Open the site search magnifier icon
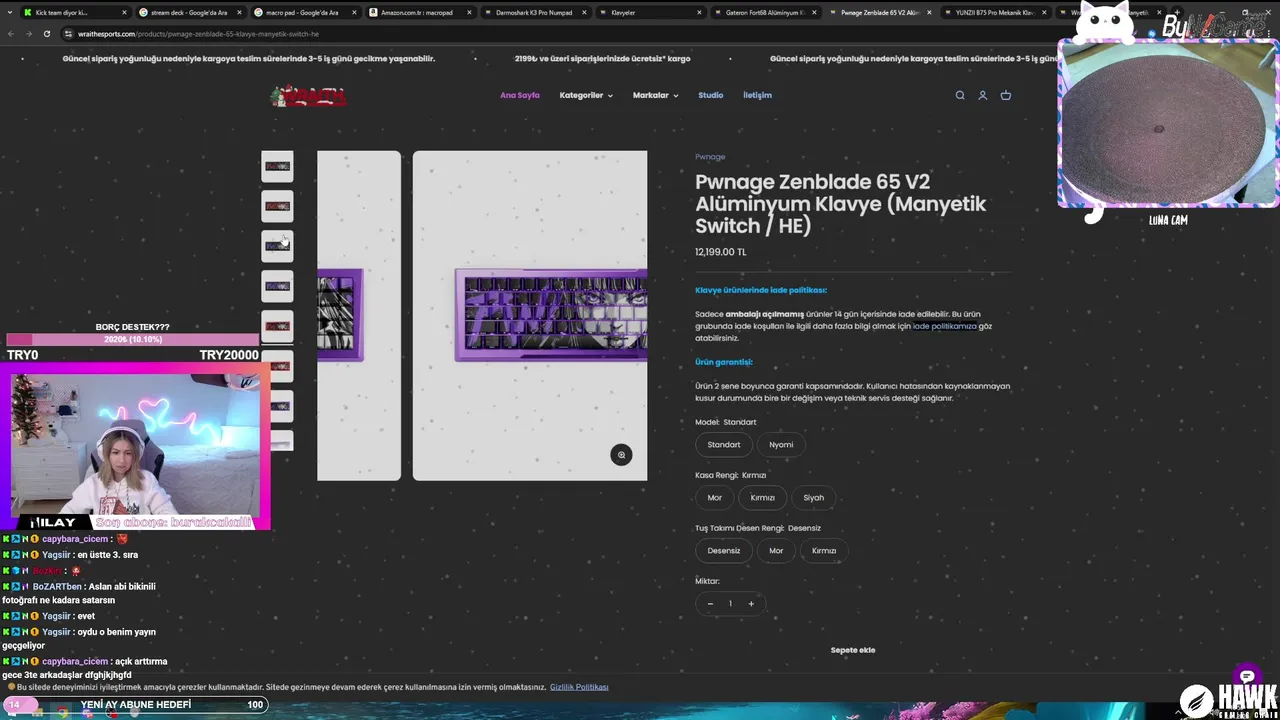The image size is (1280, 720). [x=960, y=95]
